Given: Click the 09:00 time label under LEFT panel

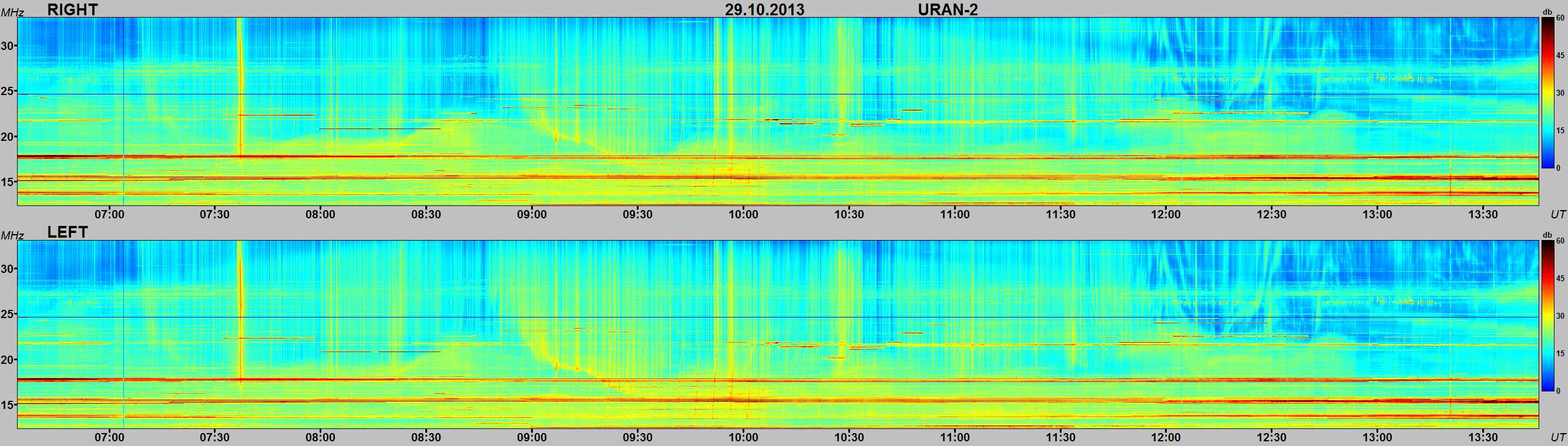Looking at the screenshot, I should [532, 437].
